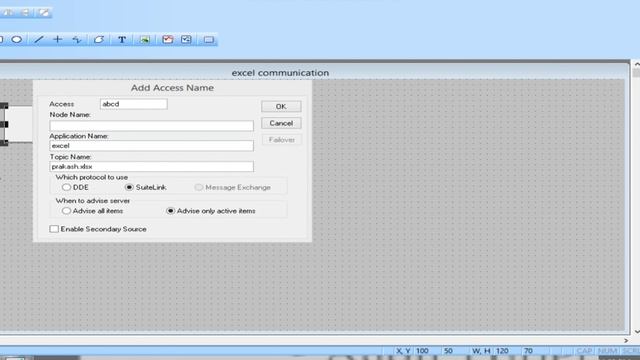Select the diagonal Line tool

pyautogui.click(x=39, y=40)
